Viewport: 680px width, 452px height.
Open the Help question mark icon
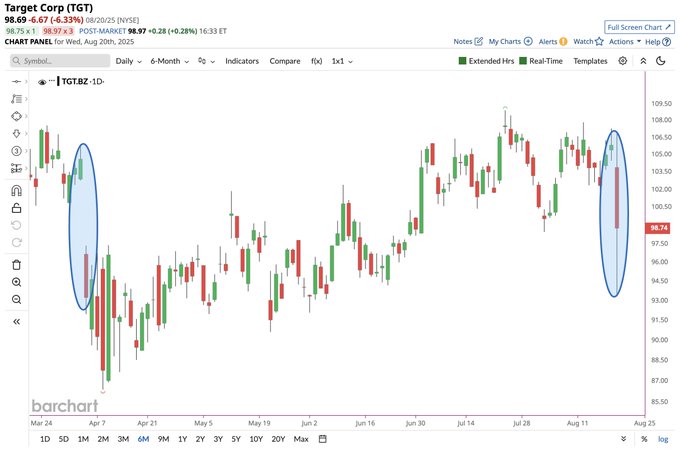click(667, 42)
